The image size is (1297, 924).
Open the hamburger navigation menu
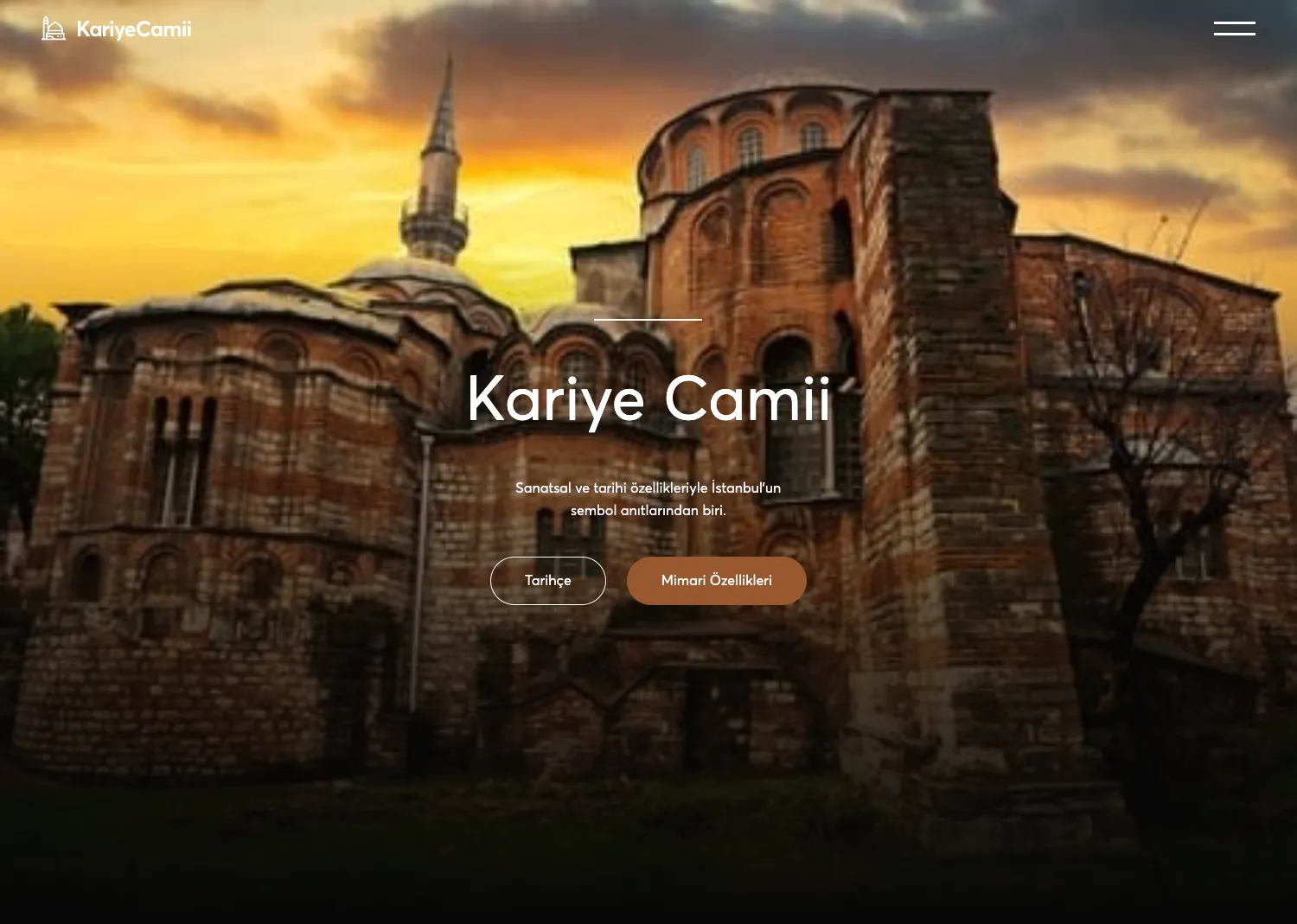point(1234,29)
